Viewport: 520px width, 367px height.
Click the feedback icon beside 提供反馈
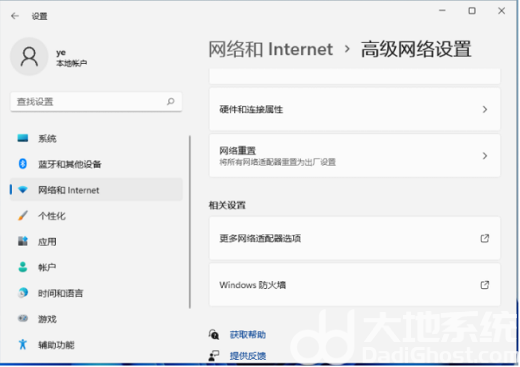point(214,356)
